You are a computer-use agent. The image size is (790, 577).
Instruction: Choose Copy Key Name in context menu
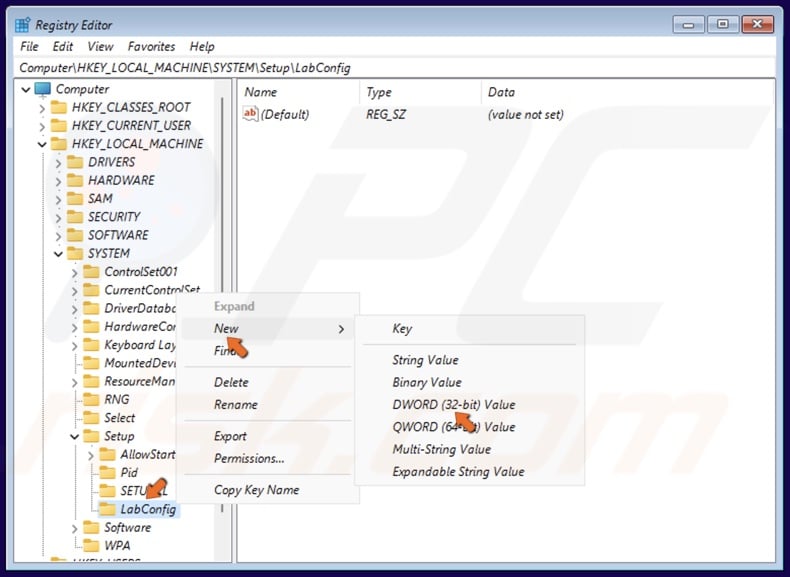click(269, 490)
